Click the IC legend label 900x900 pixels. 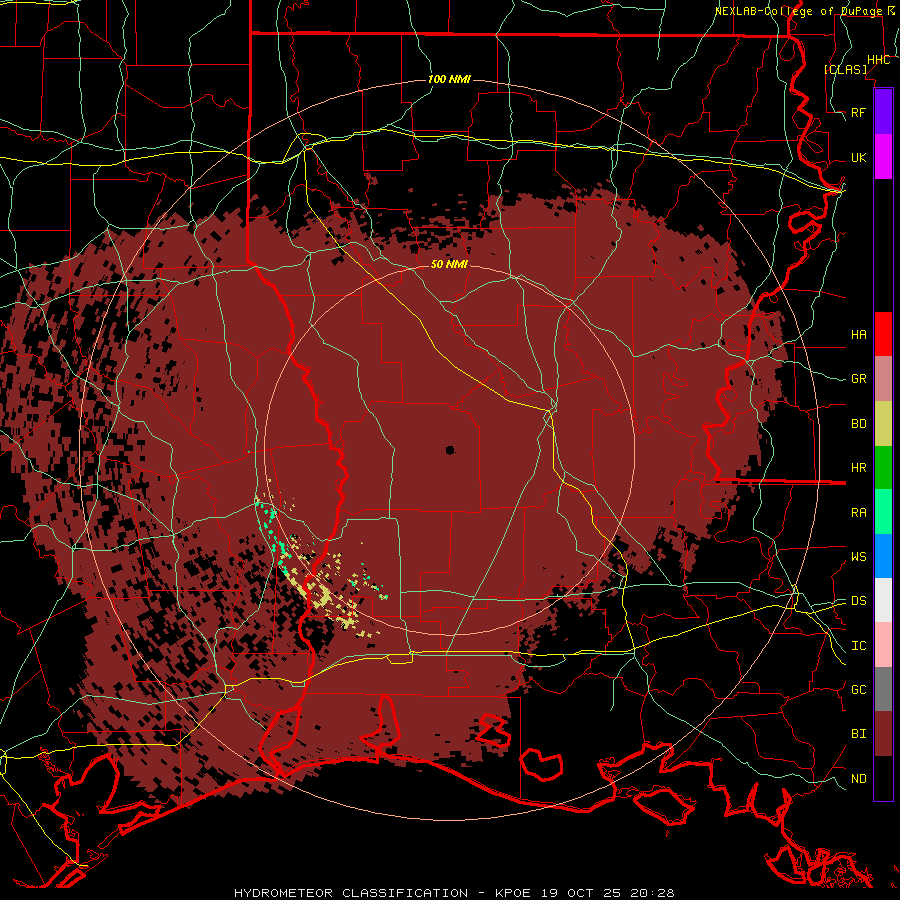pyautogui.click(x=858, y=646)
